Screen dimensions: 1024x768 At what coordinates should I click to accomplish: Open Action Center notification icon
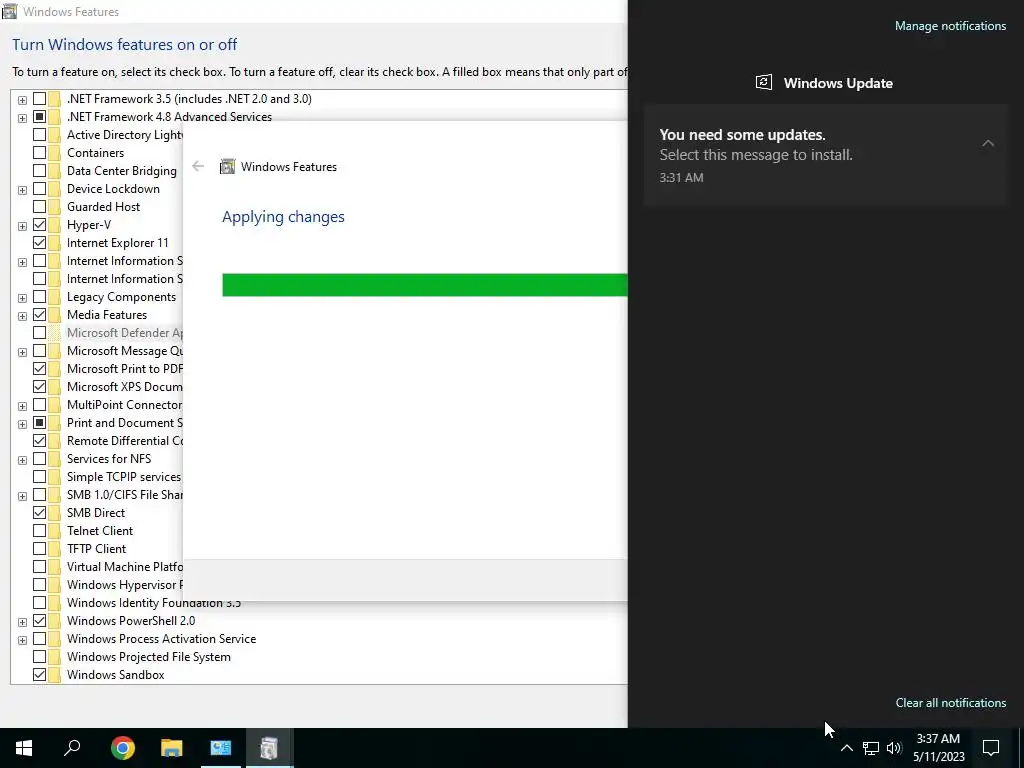click(991, 748)
